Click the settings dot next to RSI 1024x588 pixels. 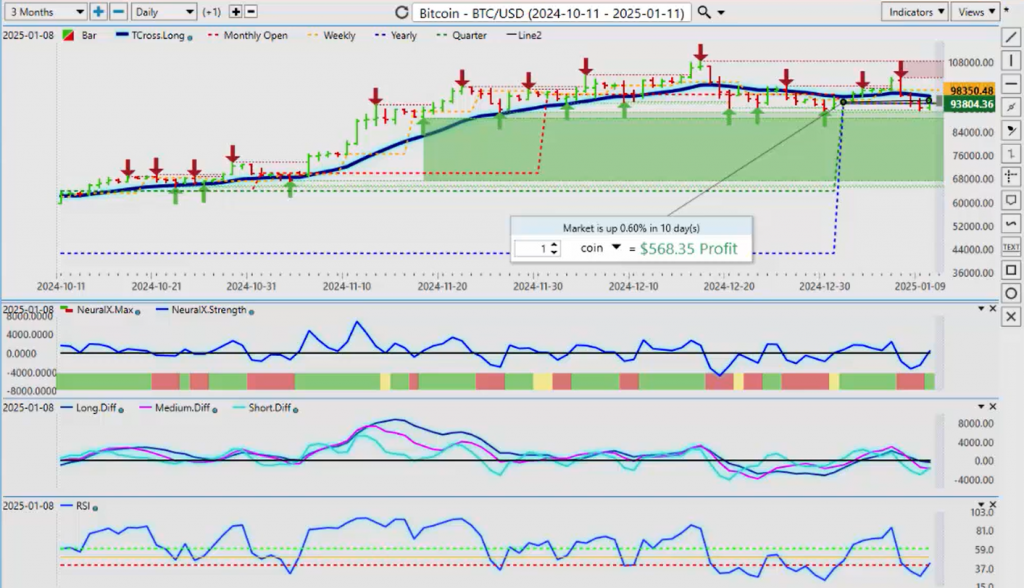[95, 508]
